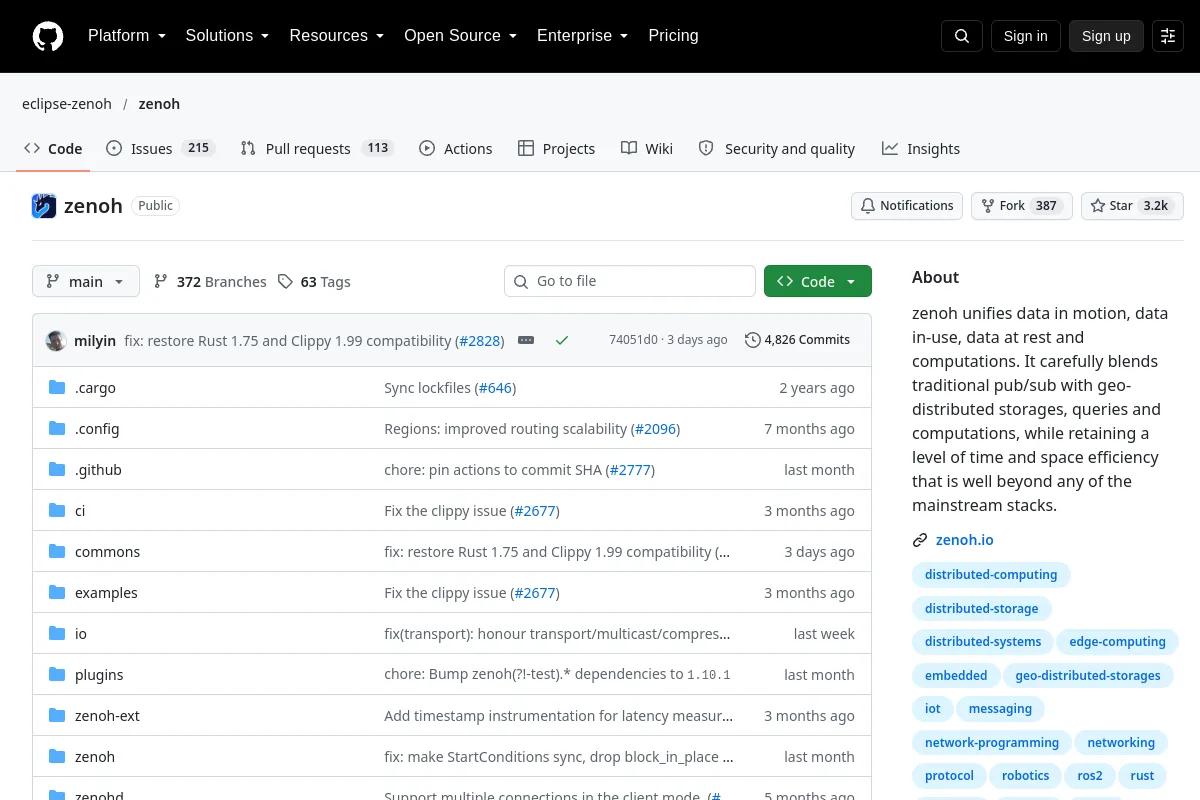
Task: Open the network-programming topic tag
Action: click(991, 743)
